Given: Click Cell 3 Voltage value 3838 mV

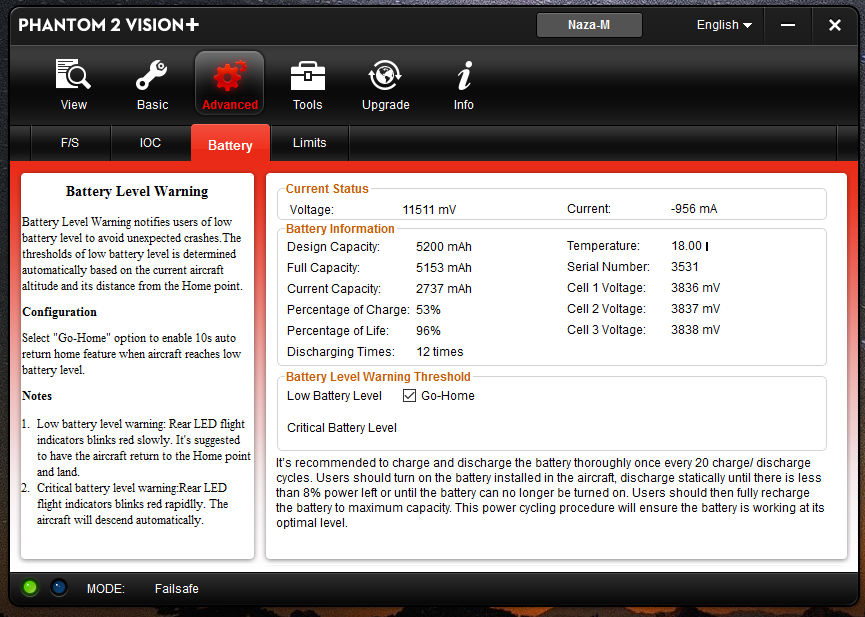Looking at the screenshot, I should 695,329.
